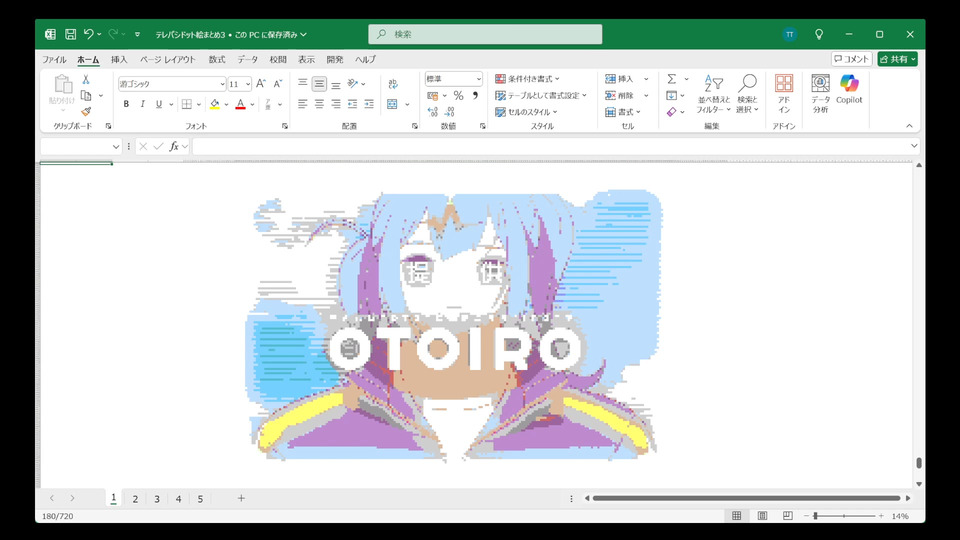
Task: Click the Fill color bucket icon
Action: (215, 104)
